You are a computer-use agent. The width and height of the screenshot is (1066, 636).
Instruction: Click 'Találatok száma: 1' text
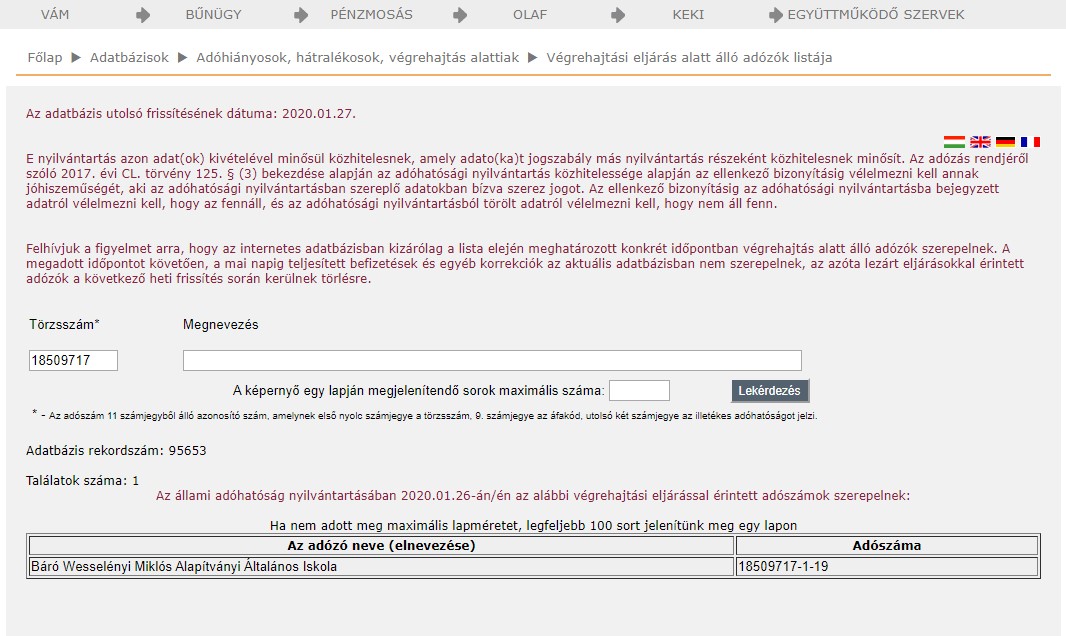(82, 480)
